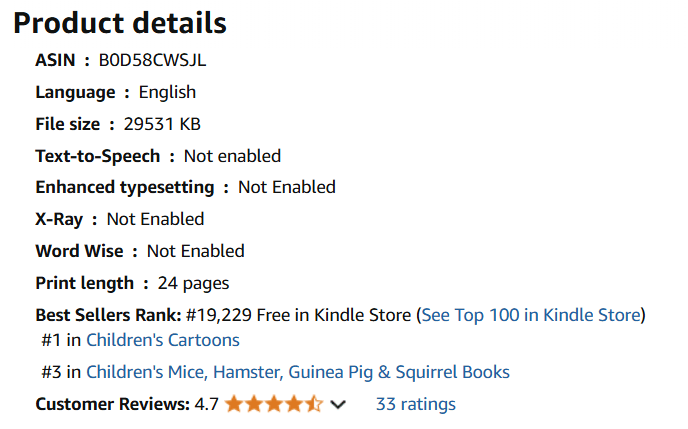
Task: Click the Best Sellers Rank label
Action: pyautogui.click(x=108, y=315)
